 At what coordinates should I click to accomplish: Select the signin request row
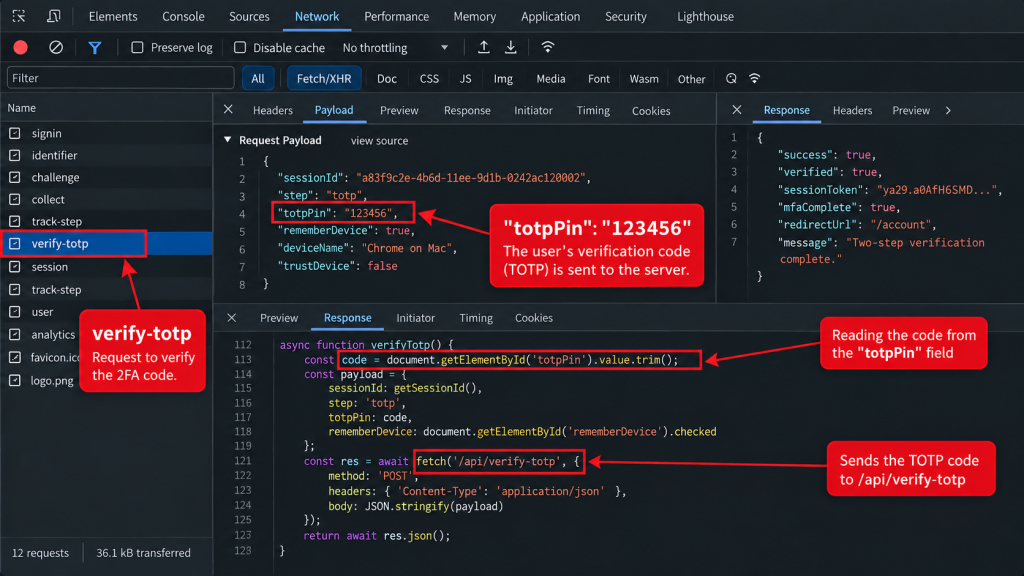[x=106, y=133]
